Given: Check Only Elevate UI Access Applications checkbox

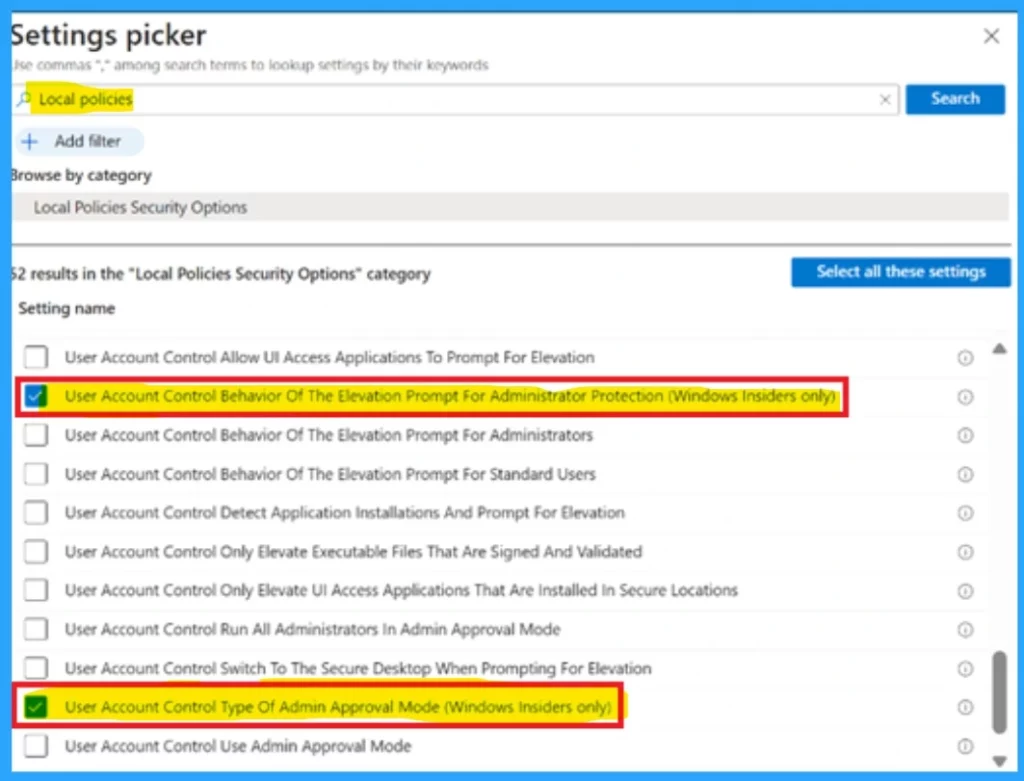Looking at the screenshot, I should pos(36,590).
